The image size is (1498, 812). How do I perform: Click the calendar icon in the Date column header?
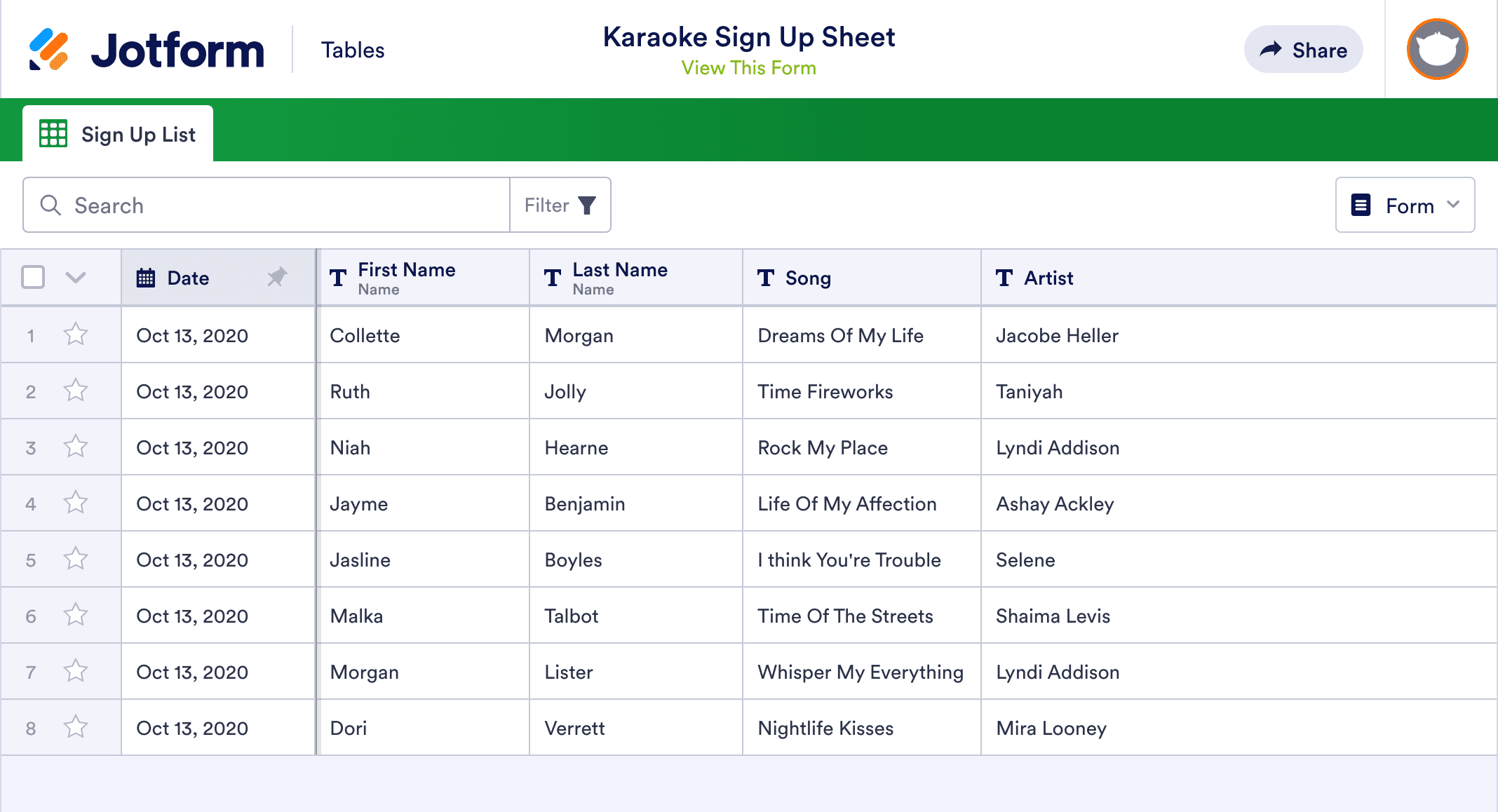[x=145, y=278]
